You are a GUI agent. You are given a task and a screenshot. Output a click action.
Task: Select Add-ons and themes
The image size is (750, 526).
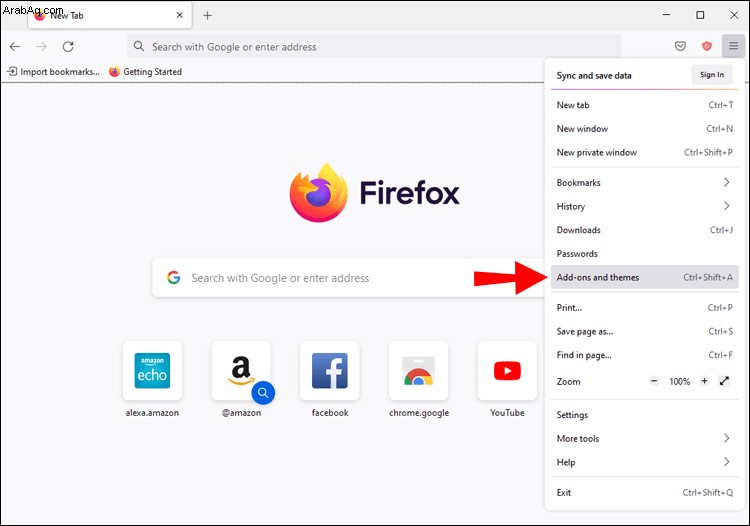(645, 277)
